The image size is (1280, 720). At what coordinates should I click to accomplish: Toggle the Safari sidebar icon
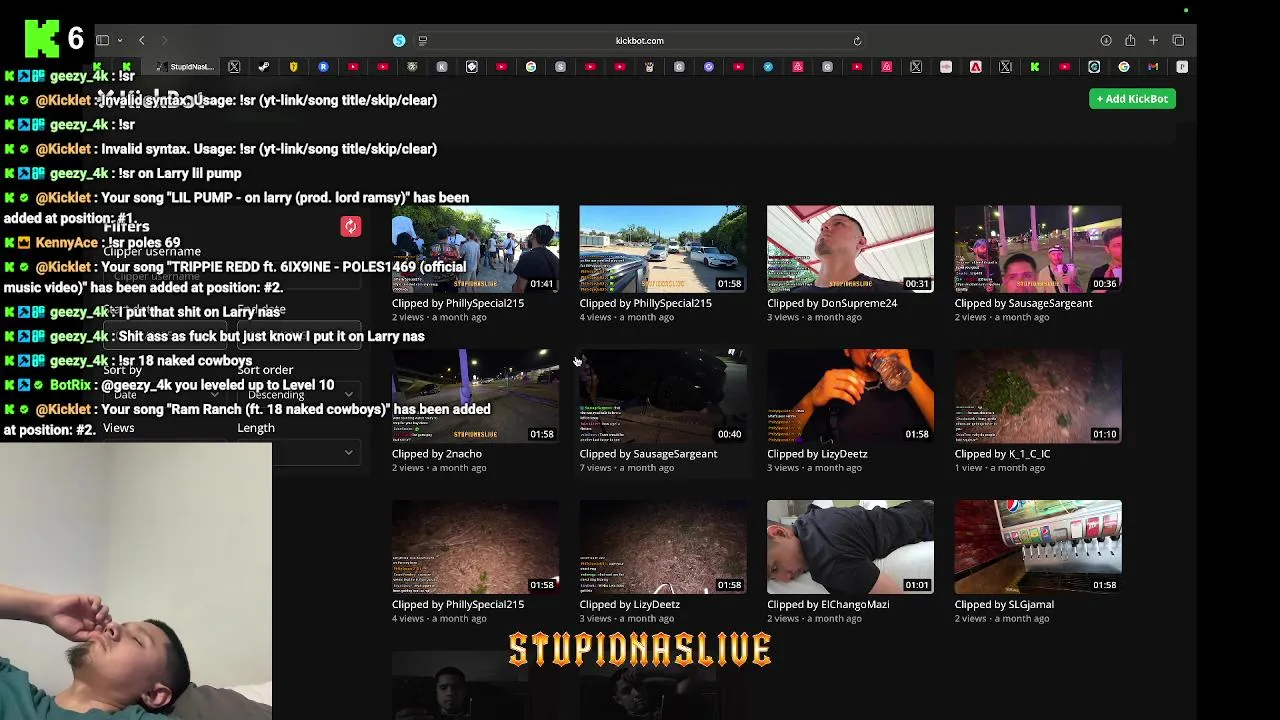point(102,40)
